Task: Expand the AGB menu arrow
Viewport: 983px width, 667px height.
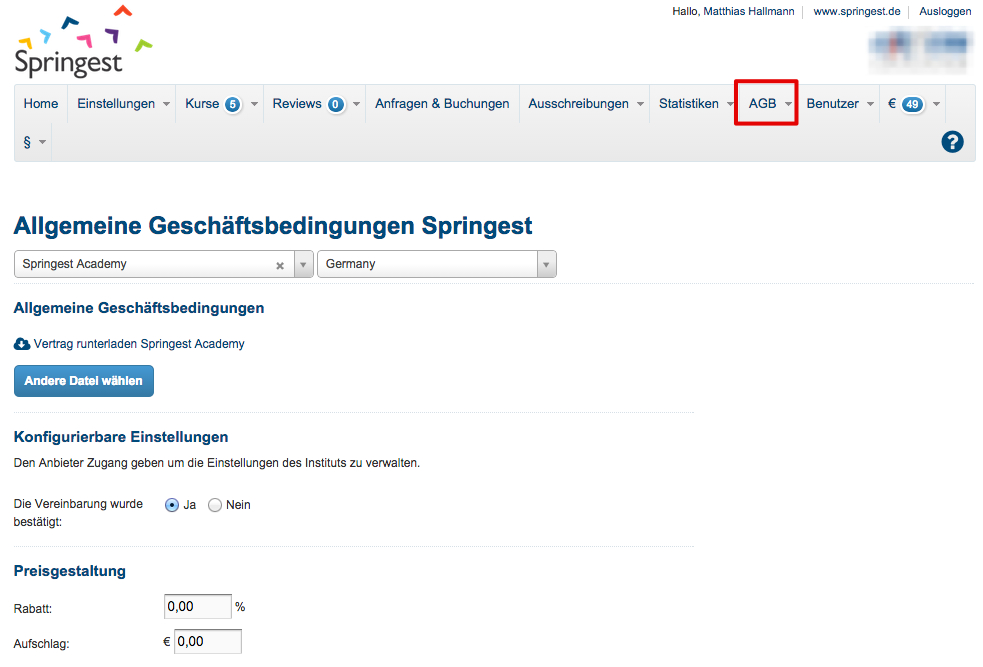Action: click(x=788, y=104)
